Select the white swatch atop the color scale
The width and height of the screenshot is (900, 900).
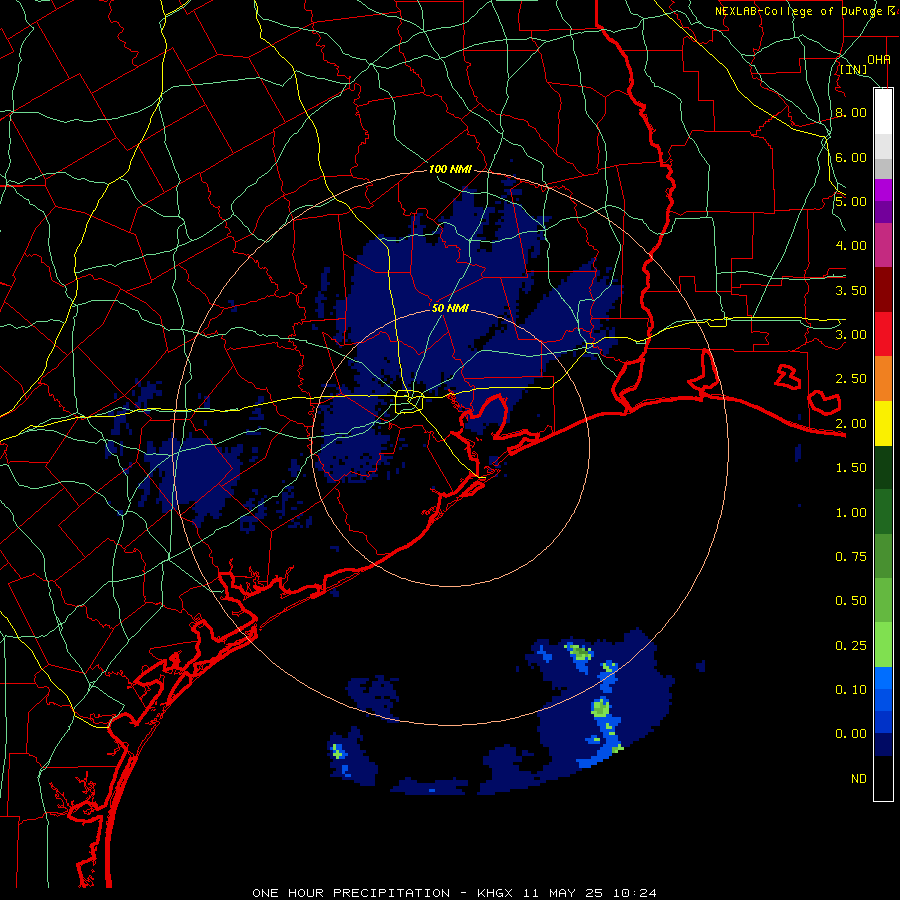pos(883,112)
